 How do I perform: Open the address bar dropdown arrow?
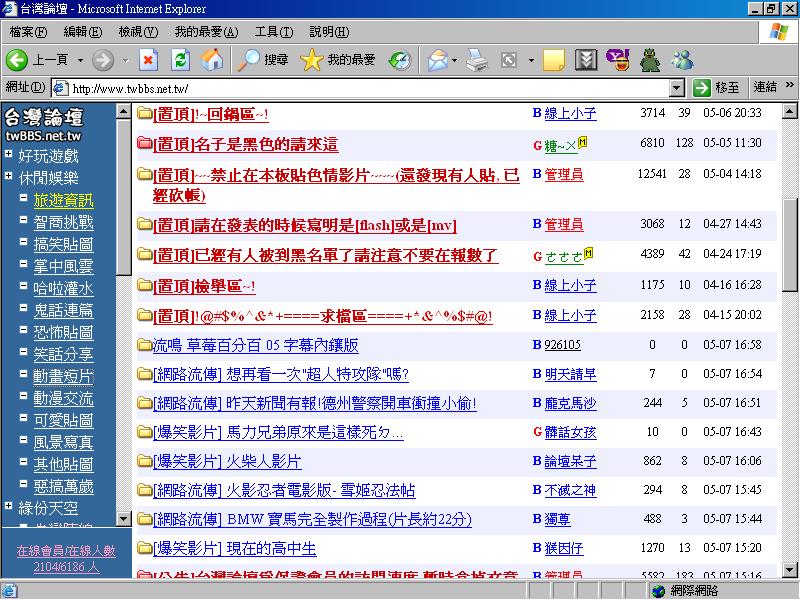(677, 88)
